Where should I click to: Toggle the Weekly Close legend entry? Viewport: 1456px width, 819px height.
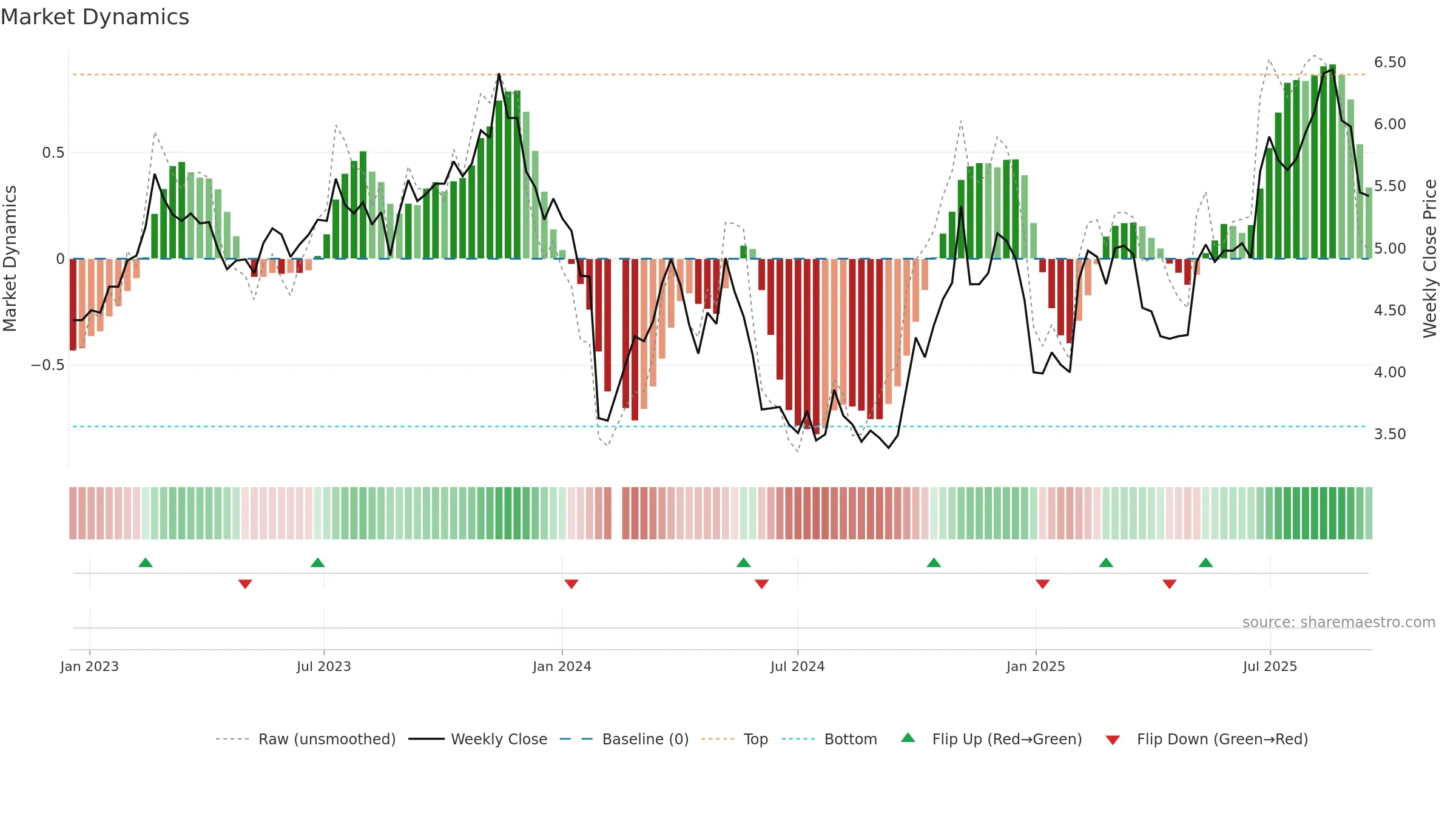478,739
